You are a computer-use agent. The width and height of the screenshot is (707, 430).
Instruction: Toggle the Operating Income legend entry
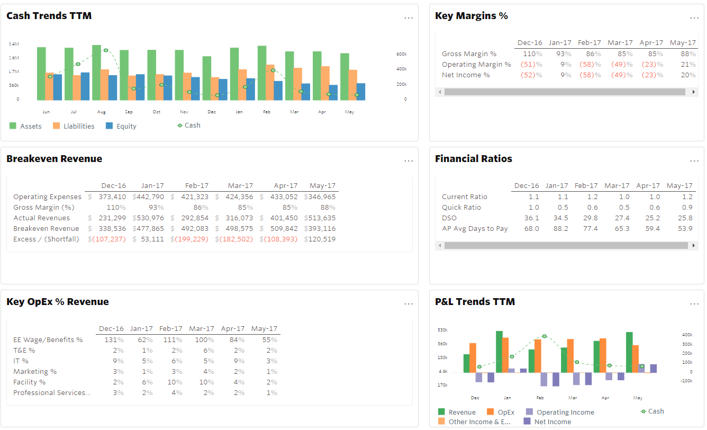(x=560, y=412)
